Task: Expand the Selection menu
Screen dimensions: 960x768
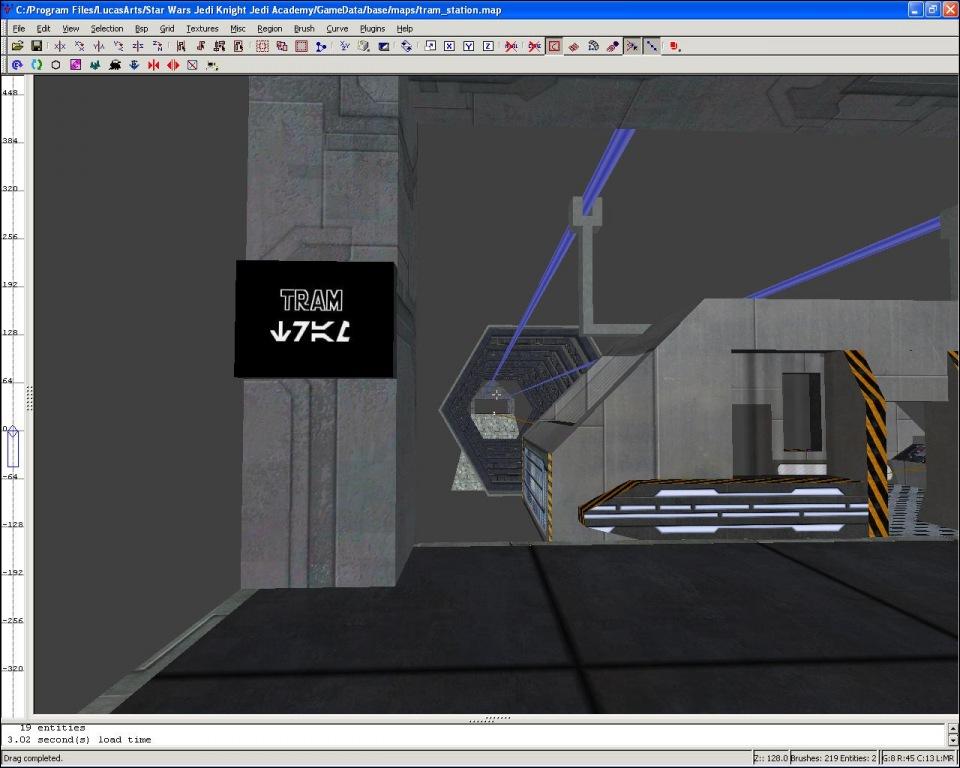Action: click(x=107, y=29)
